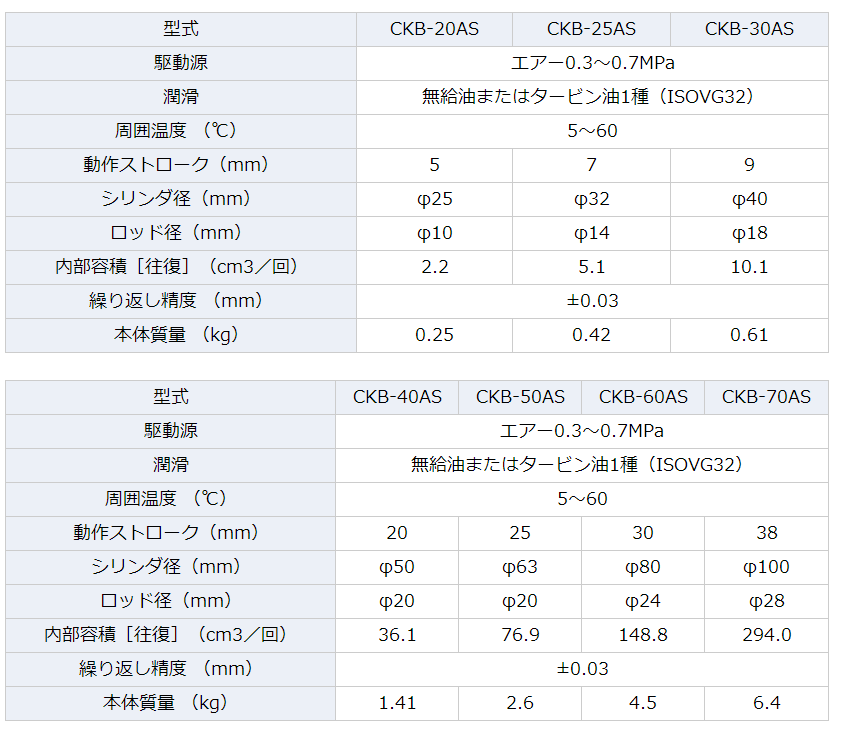Click the φ24 rod diameter value

pos(643,601)
